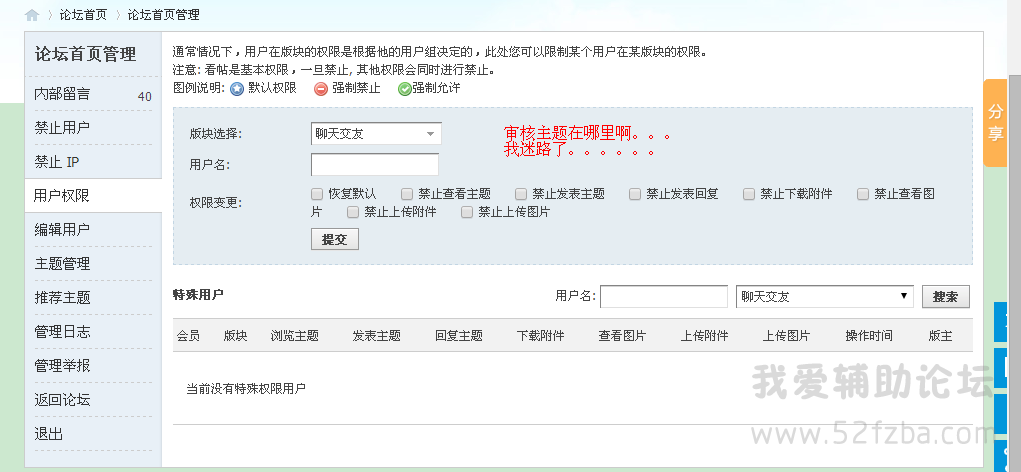Click the orange 分享 side tab
The width and height of the screenshot is (1021, 472).
pos(995,123)
